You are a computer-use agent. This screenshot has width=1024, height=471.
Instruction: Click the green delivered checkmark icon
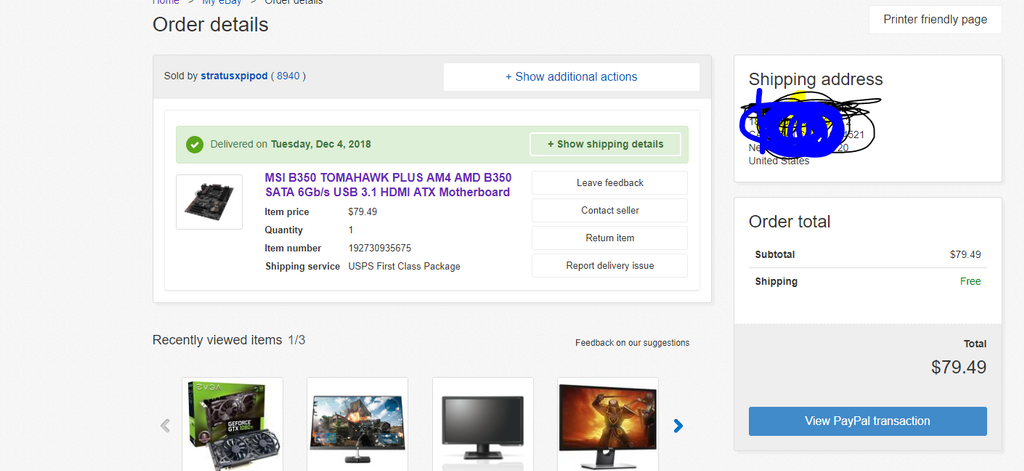(195, 144)
